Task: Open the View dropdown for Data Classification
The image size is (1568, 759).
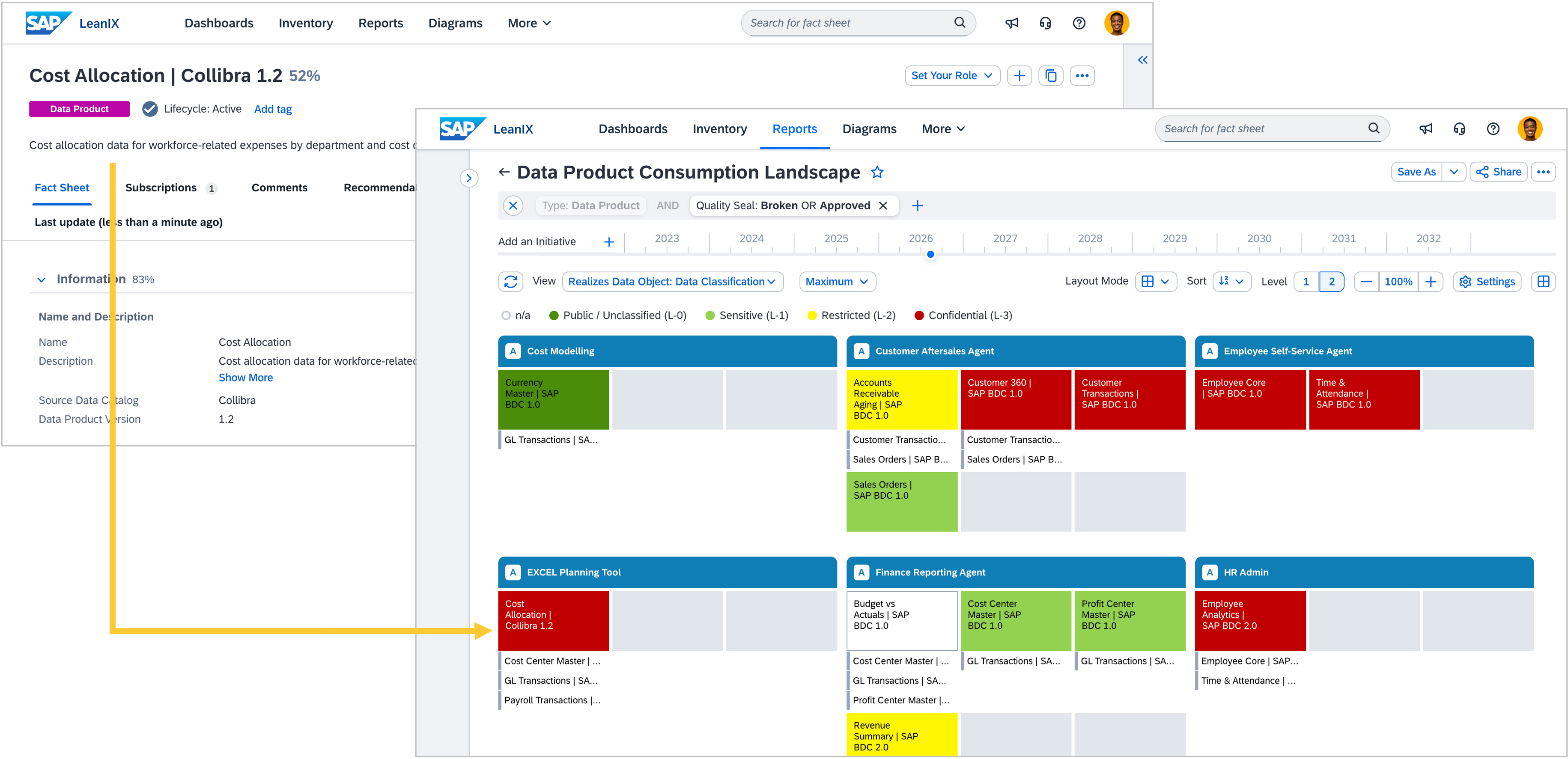Action: 672,281
